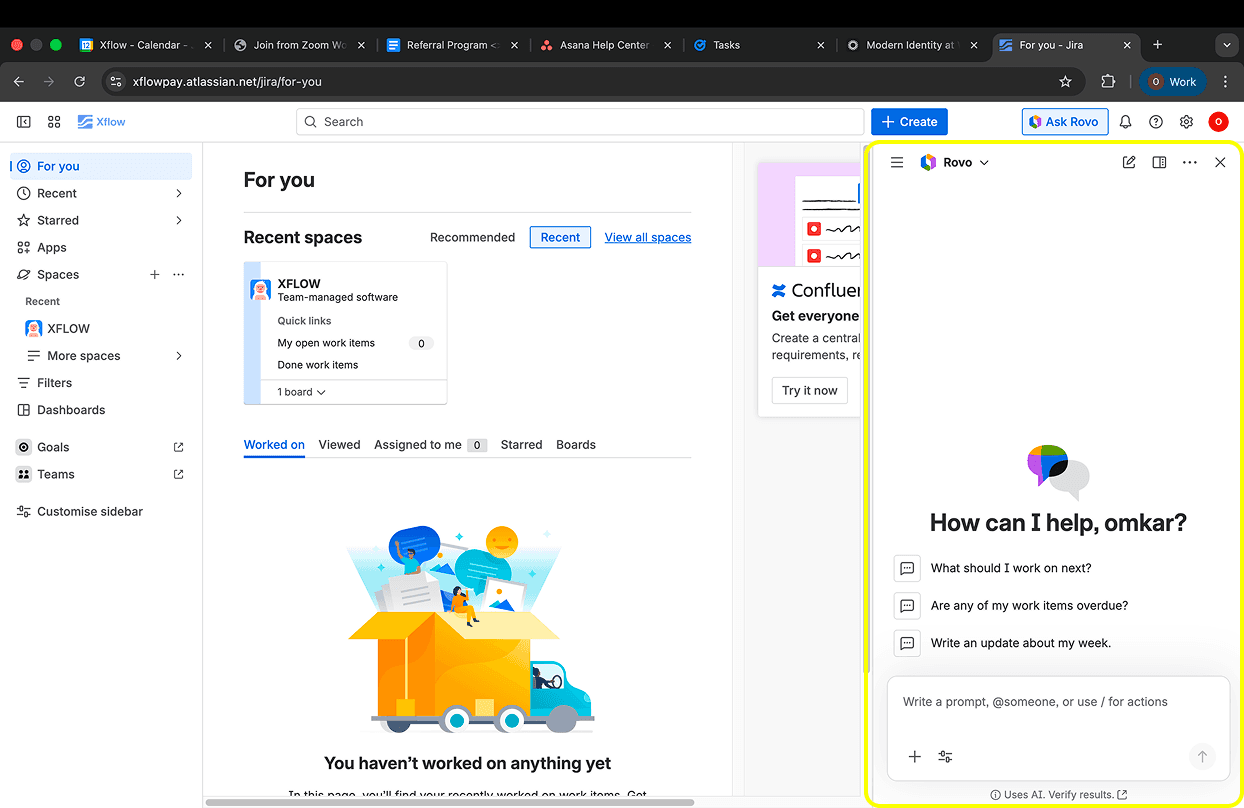1244x808 pixels.
Task: Expand More spaces chevron
Action: [x=179, y=356]
